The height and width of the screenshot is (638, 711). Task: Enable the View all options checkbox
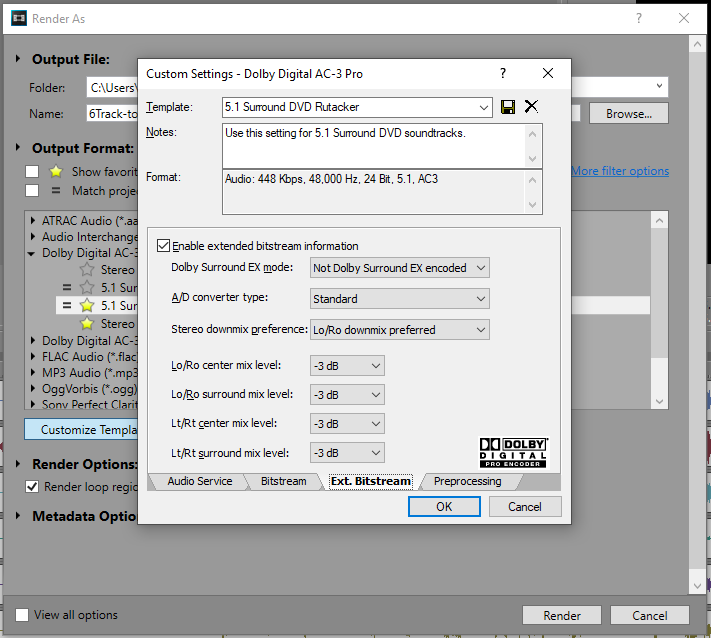tap(22, 615)
